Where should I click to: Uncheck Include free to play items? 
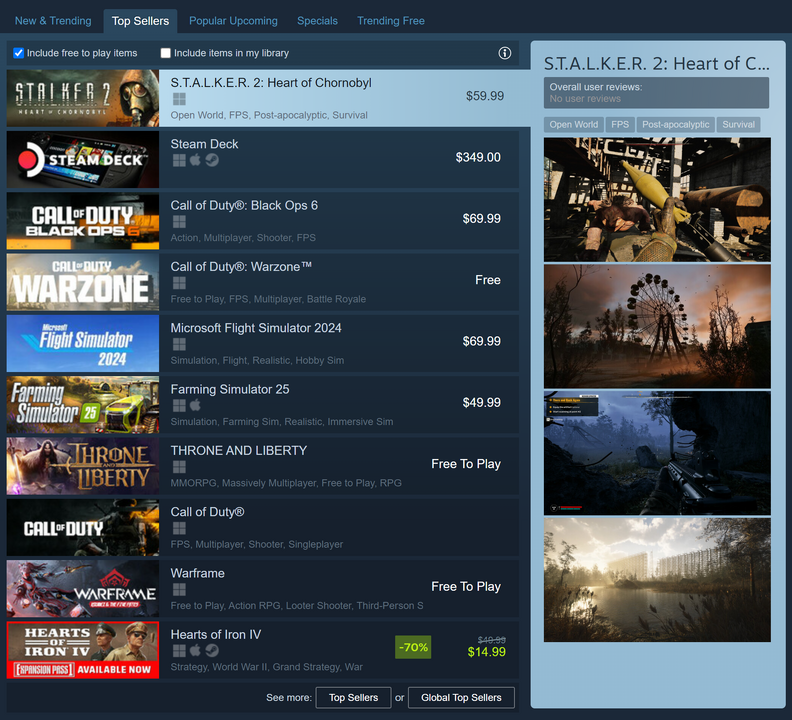click(x=19, y=53)
